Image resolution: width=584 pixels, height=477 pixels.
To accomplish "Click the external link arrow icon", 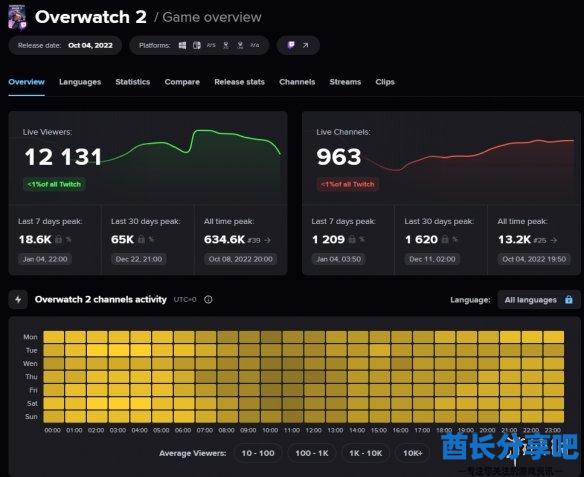I will pyautogui.click(x=305, y=45).
